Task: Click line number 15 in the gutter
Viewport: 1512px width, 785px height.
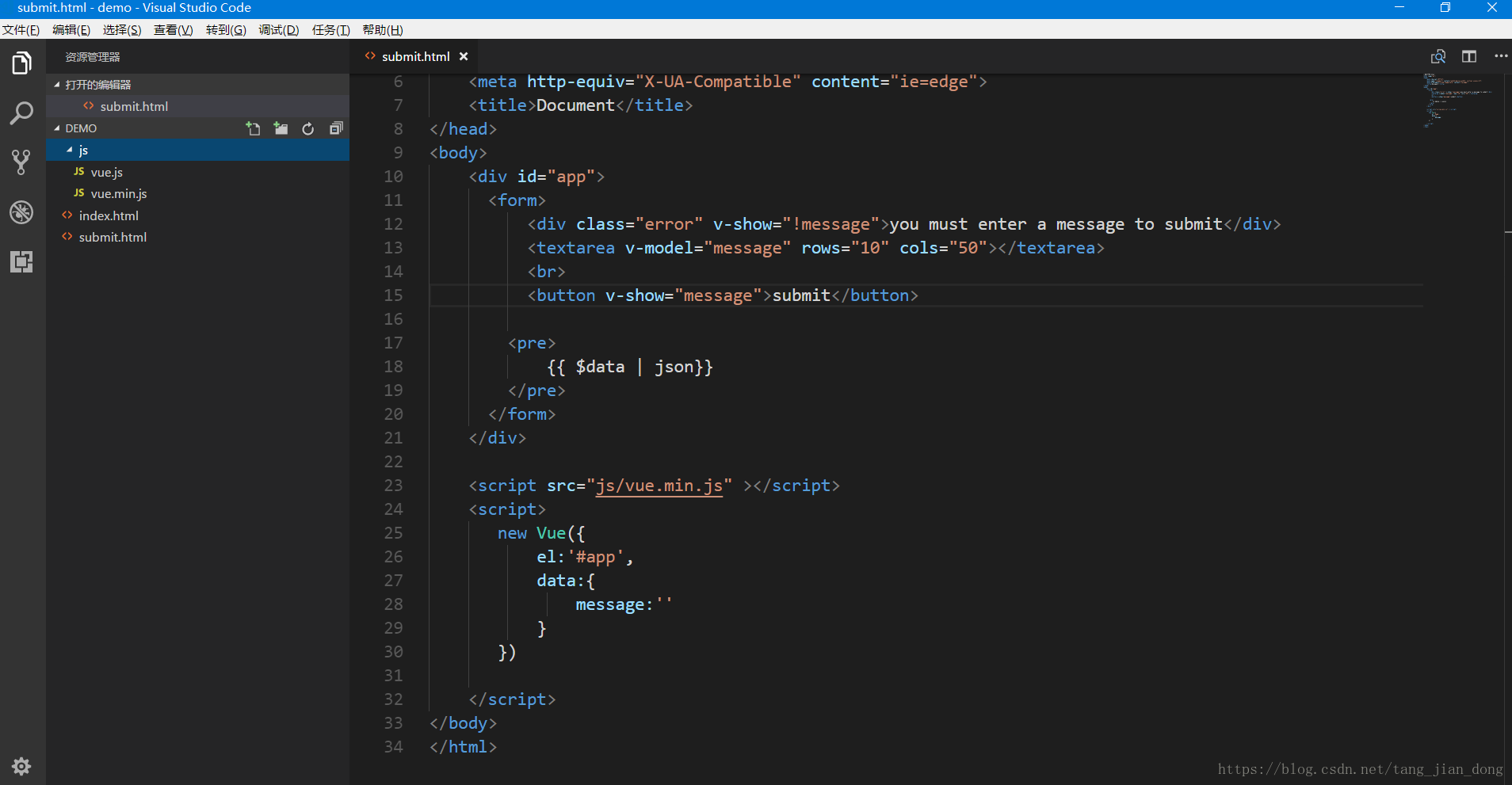Action: click(394, 295)
